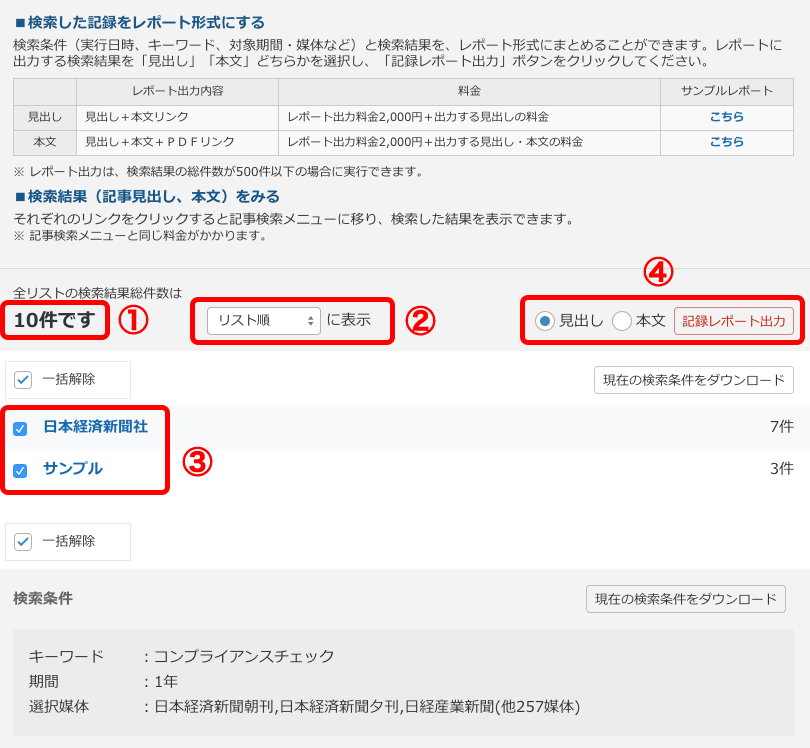Toggle the 一括解除 checkbox above the media list
This screenshot has height=748, width=810.
23,380
